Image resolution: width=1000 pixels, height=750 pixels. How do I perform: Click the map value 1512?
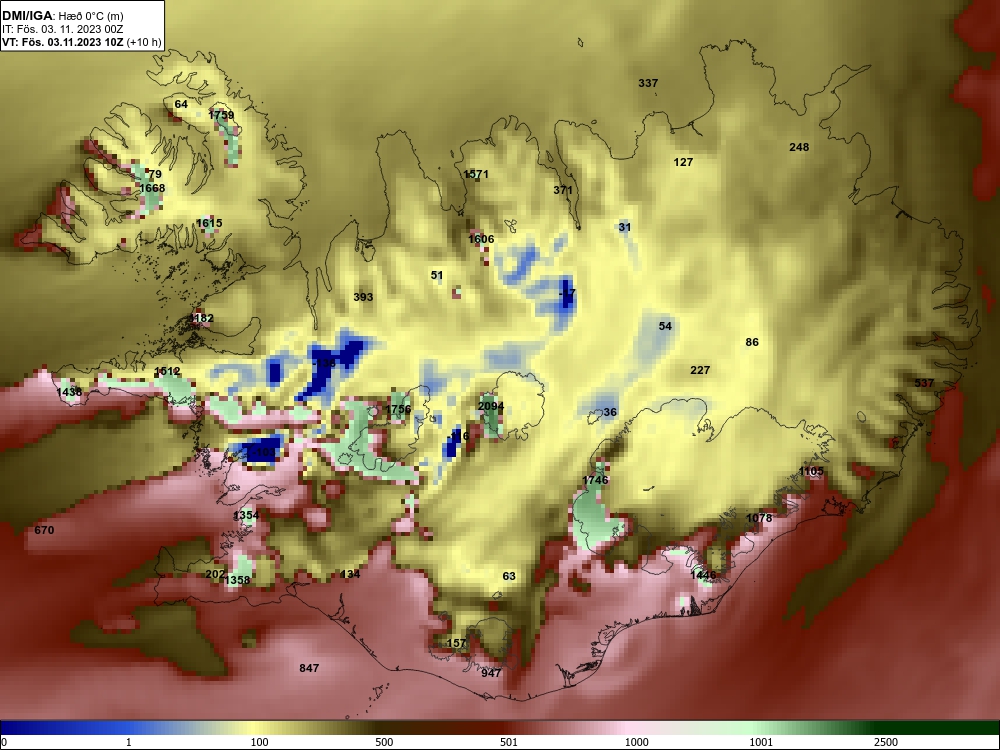[x=167, y=371]
